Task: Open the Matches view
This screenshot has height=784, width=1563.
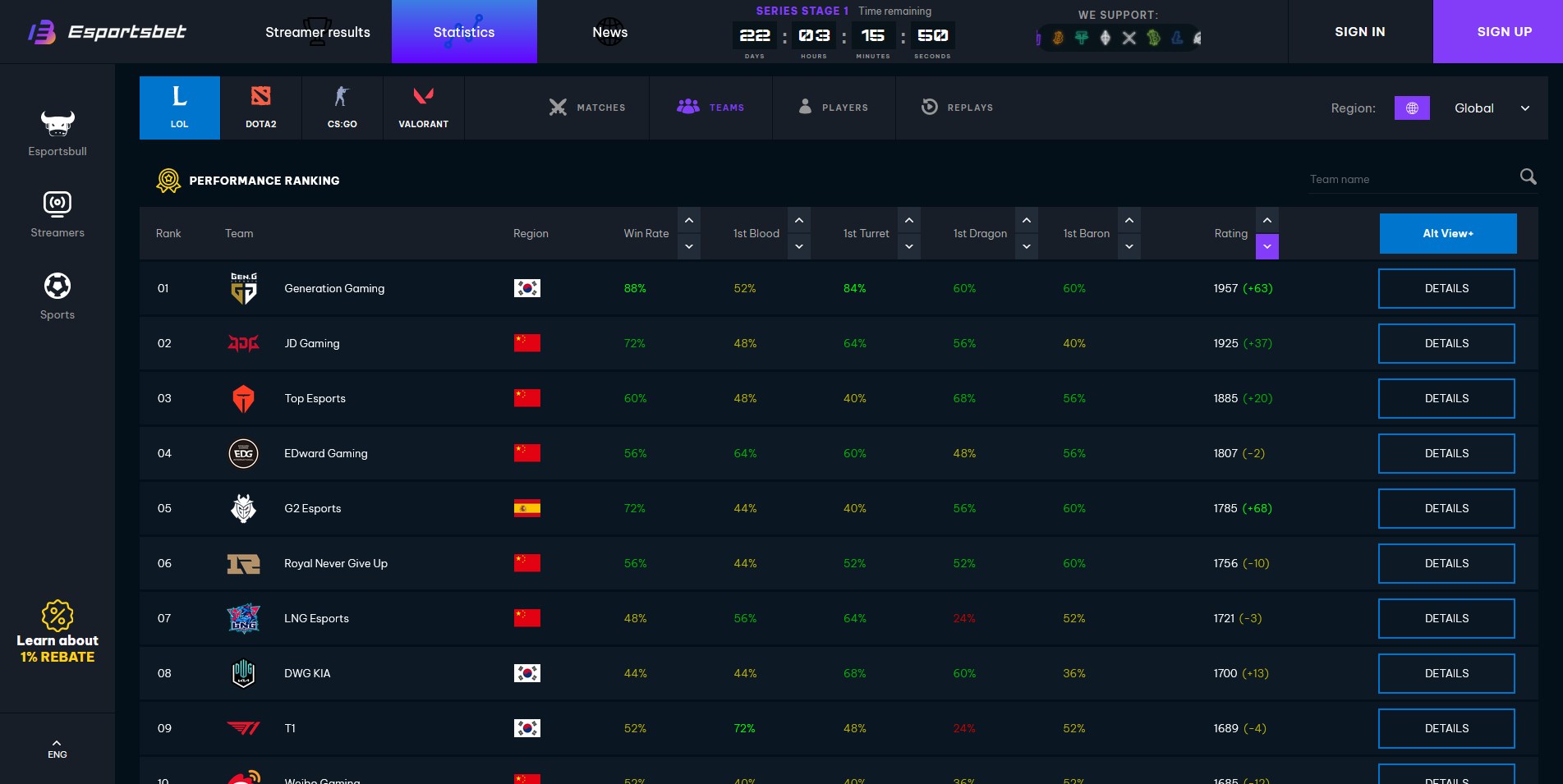Action: [x=588, y=107]
